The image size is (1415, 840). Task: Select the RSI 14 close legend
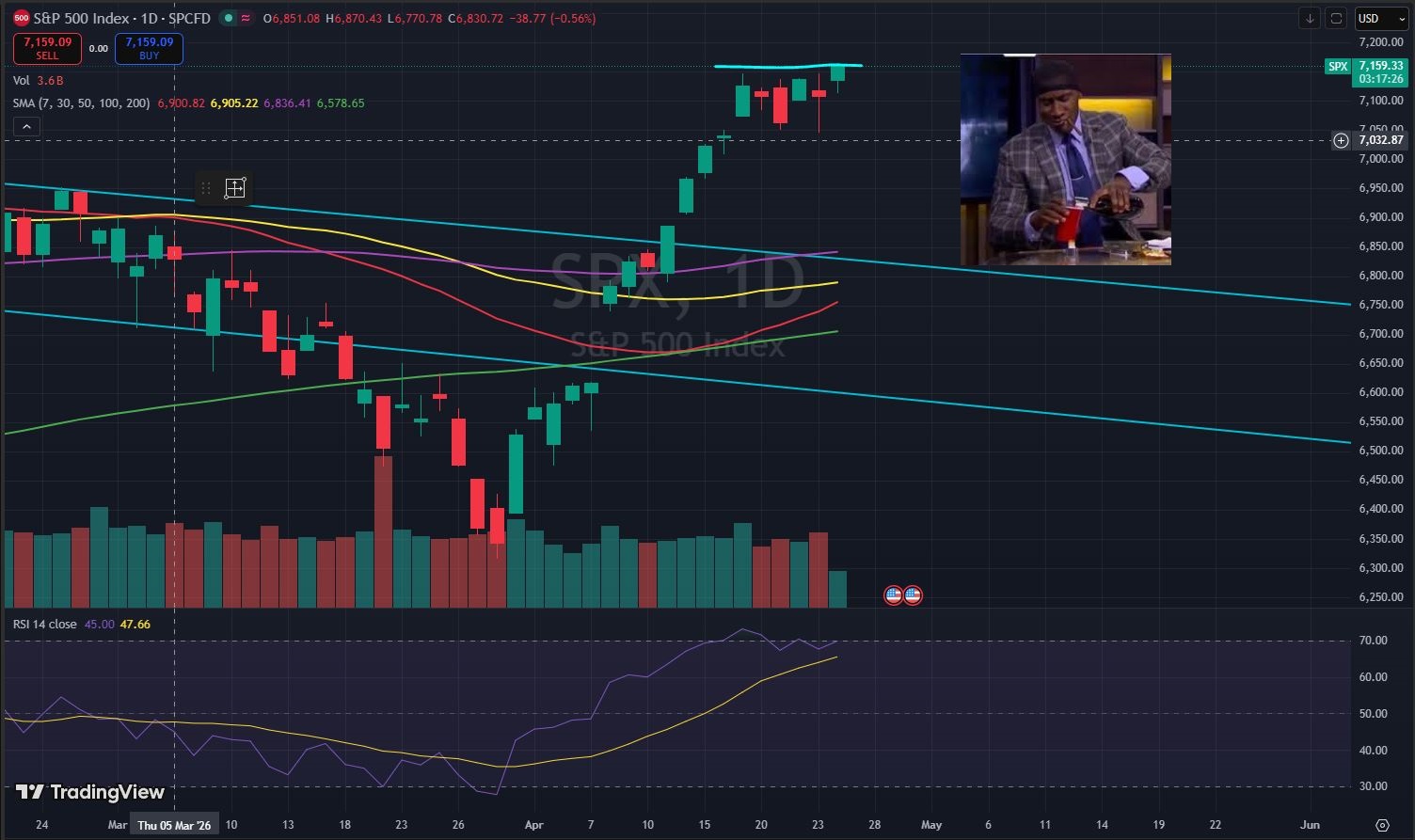(45, 624)
